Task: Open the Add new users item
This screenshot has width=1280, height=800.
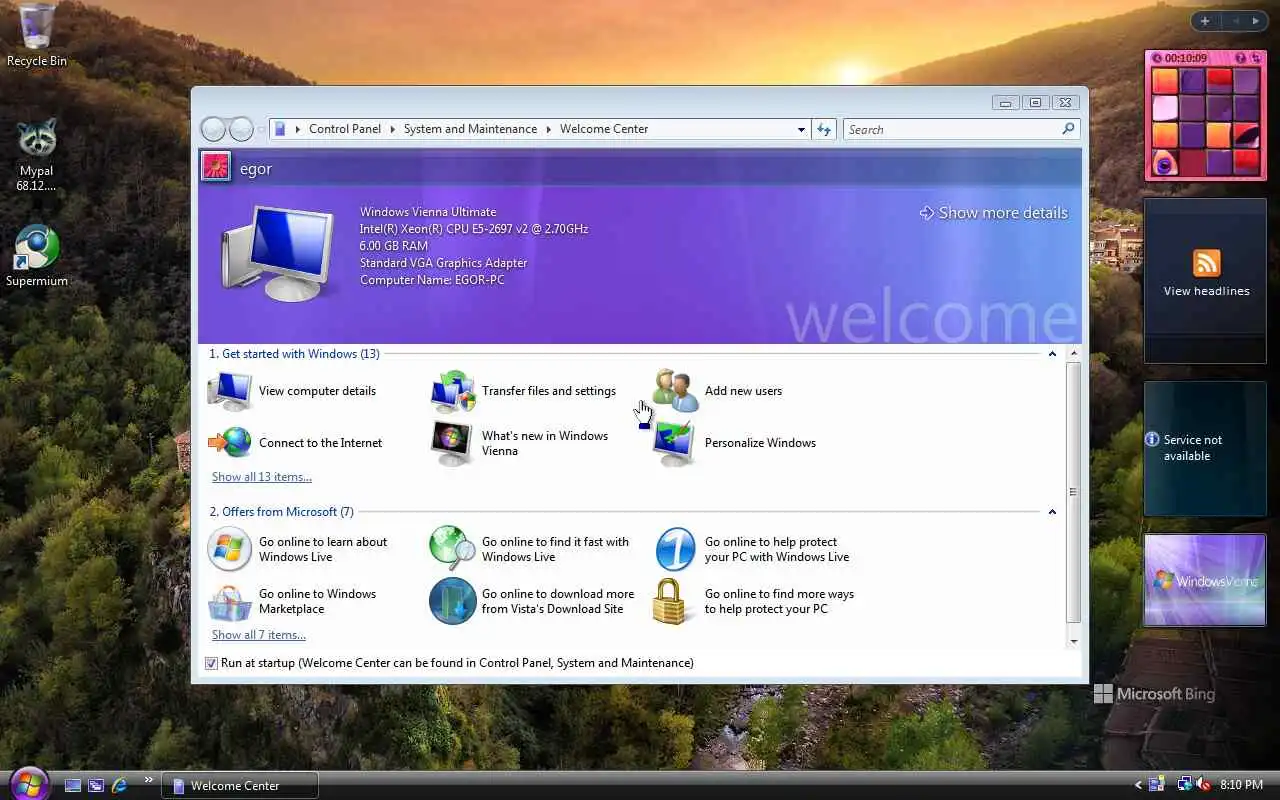Action: [x=718, y=391]
